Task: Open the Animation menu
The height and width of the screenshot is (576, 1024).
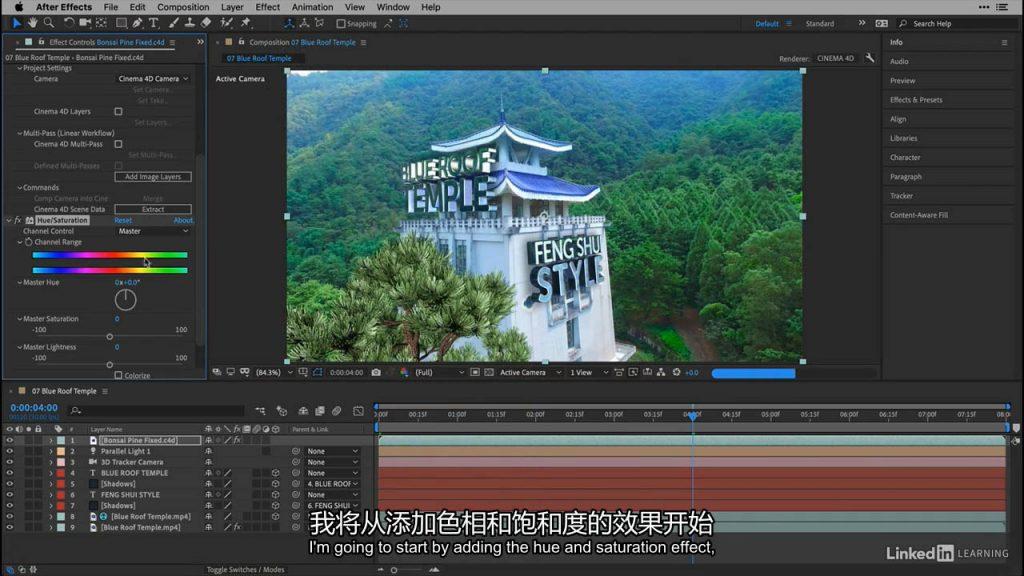Action: coord(312,7)
